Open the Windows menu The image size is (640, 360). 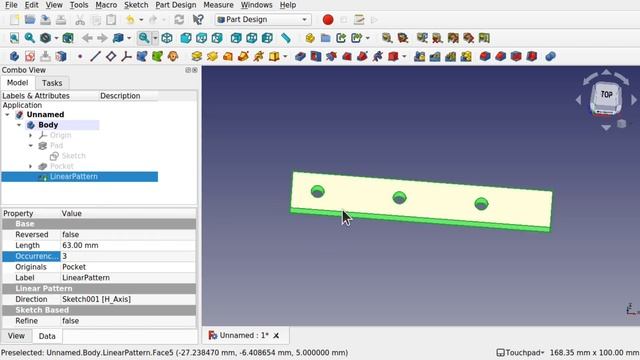256,5
